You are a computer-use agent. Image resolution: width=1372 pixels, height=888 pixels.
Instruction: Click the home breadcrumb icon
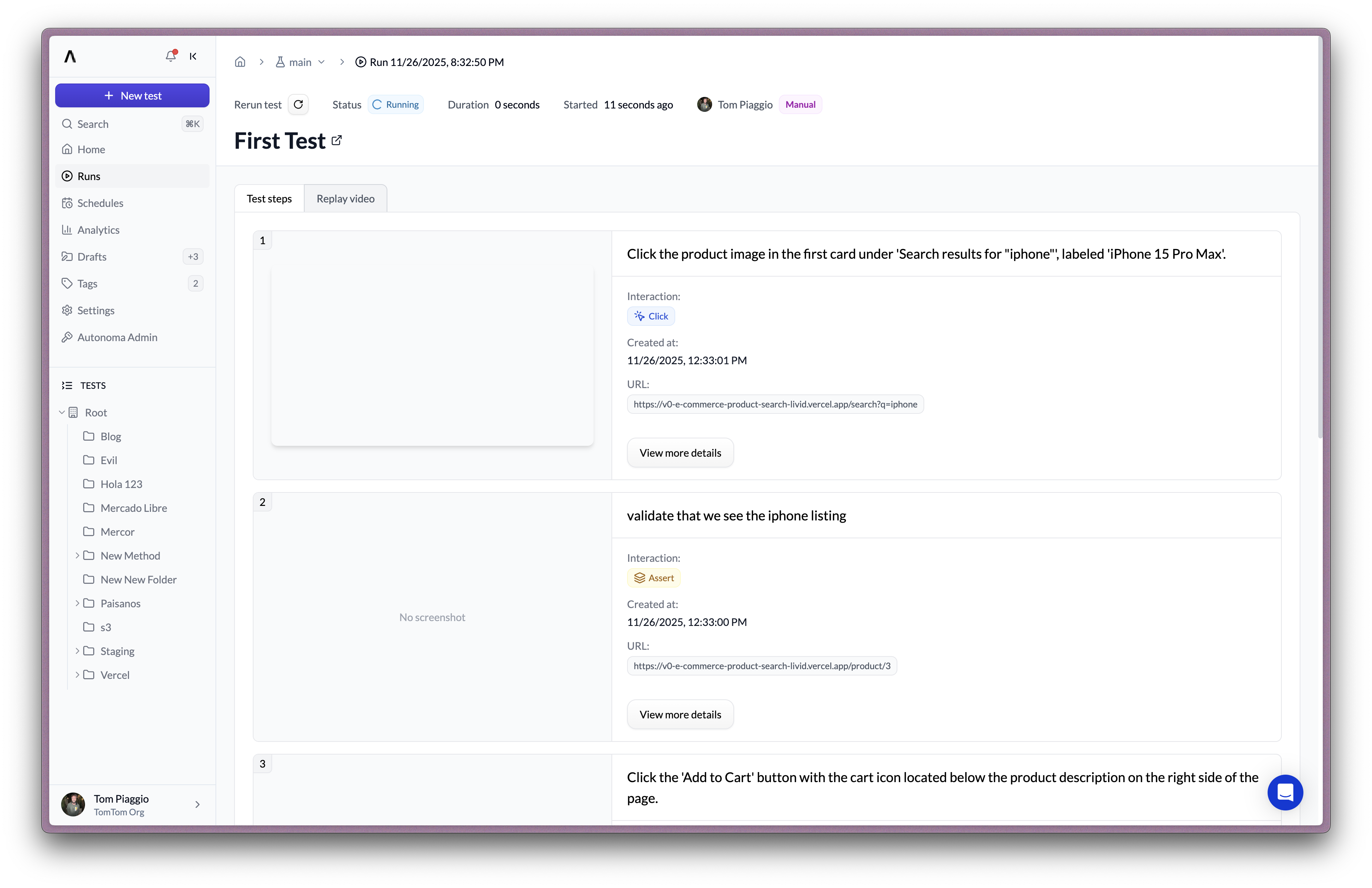pos(240,62)
